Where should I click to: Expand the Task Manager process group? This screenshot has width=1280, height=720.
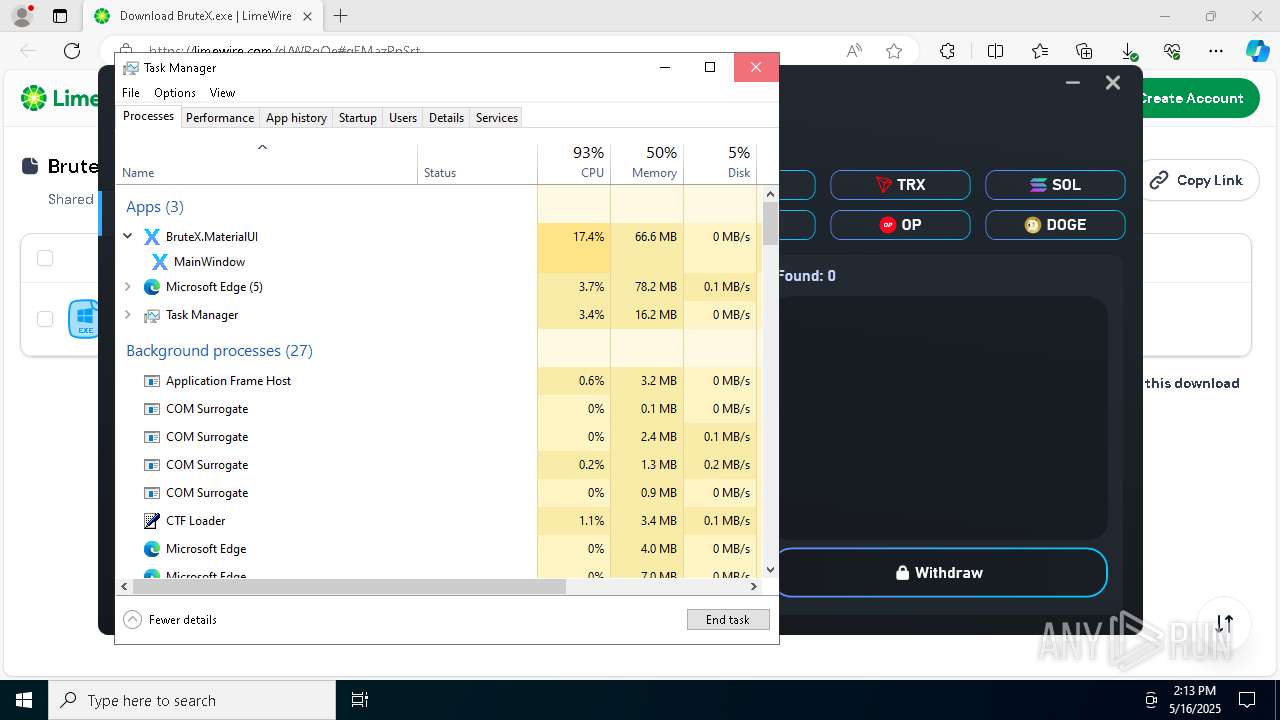click(x=128, y=315)
